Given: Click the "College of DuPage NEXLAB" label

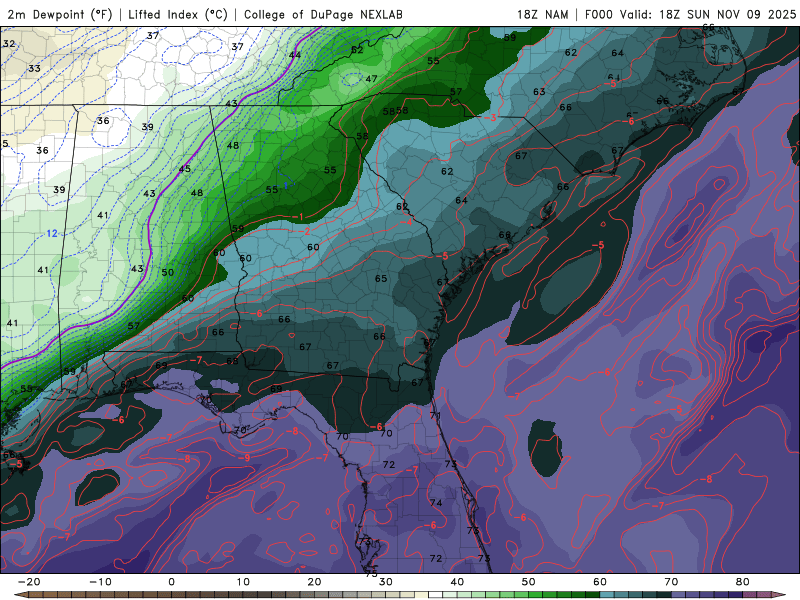Looking at the screenshot, I should click(x=323, y=15).
